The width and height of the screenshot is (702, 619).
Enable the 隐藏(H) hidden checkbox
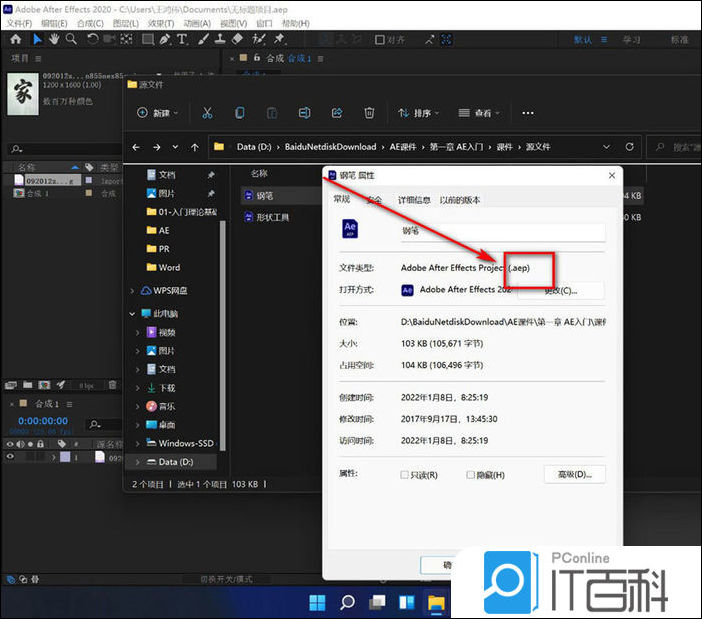click(470, 474)
